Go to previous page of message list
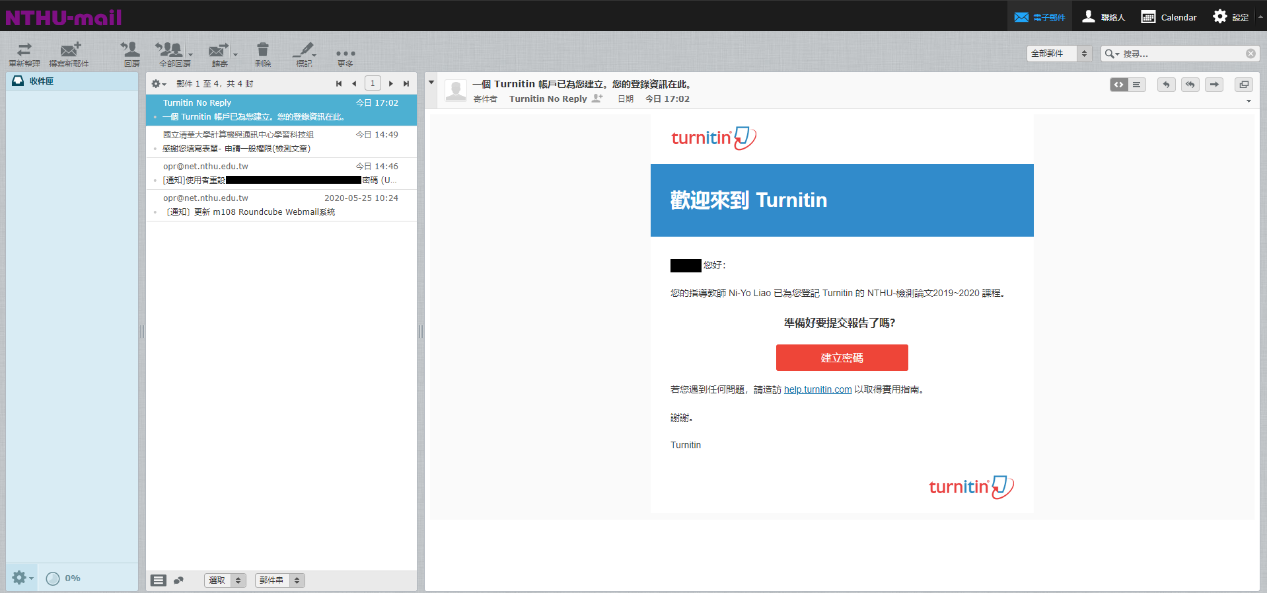Screen dimensions: 1267x593 pyautogui.click(x=354, y=84)
